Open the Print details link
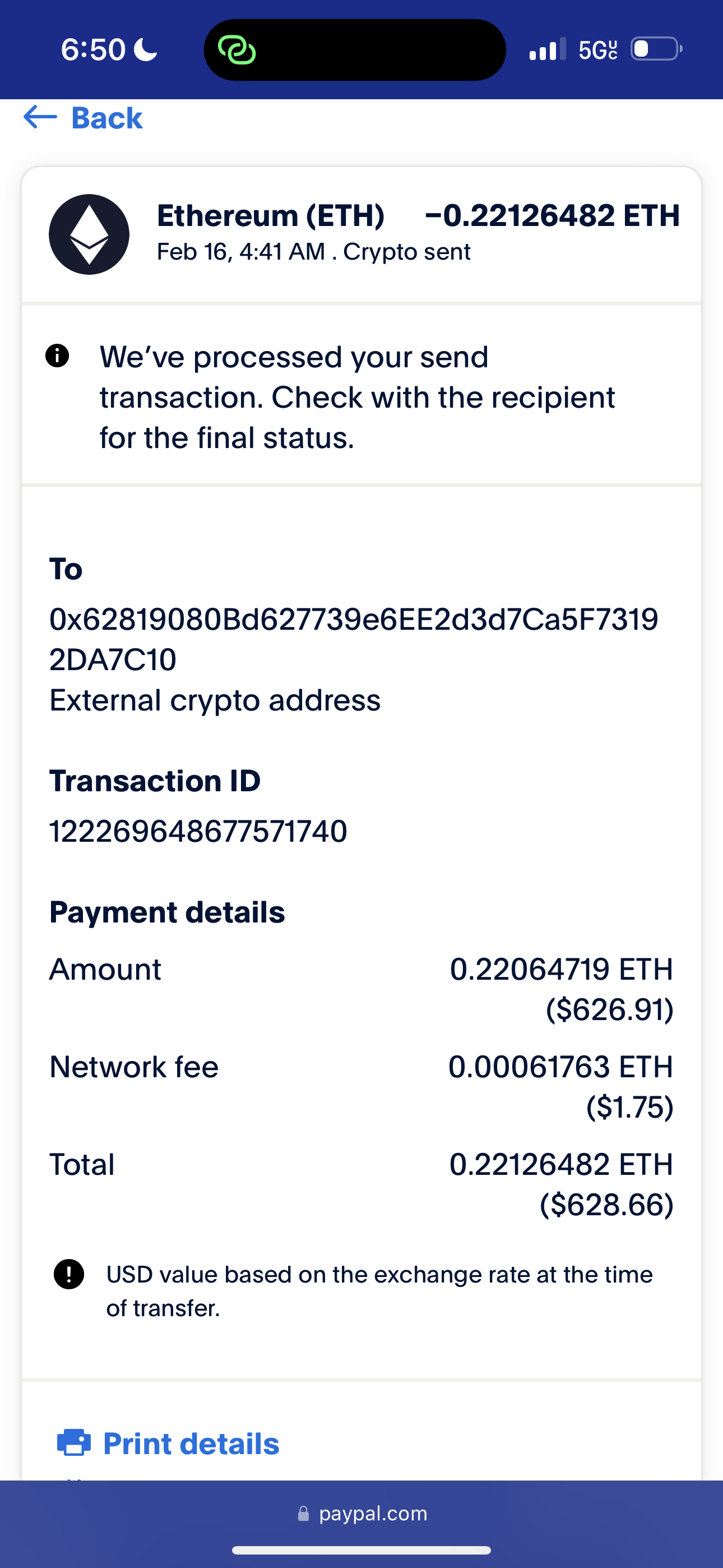Image resolution: width=723 pixels, height=1568 pixels. (x=191, y=1443)
